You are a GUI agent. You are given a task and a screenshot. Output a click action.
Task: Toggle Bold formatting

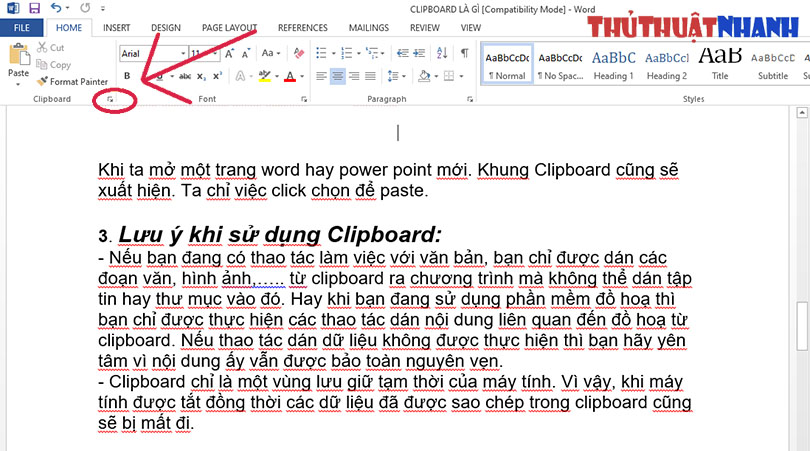(x=127, y=76)
